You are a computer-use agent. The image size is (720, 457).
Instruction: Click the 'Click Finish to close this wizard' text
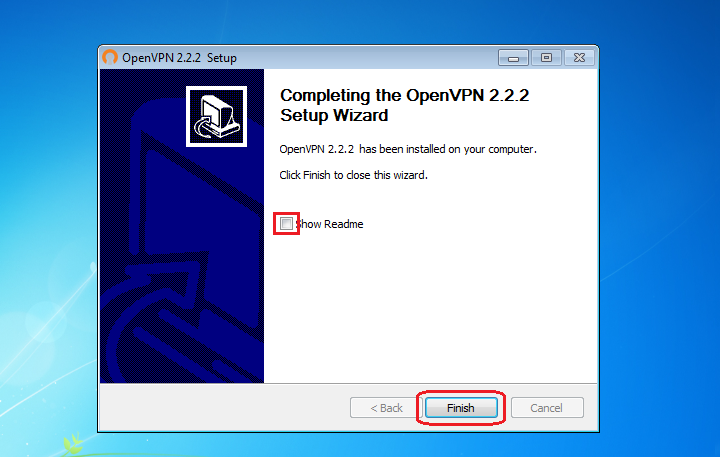click(x=354, y=175)
